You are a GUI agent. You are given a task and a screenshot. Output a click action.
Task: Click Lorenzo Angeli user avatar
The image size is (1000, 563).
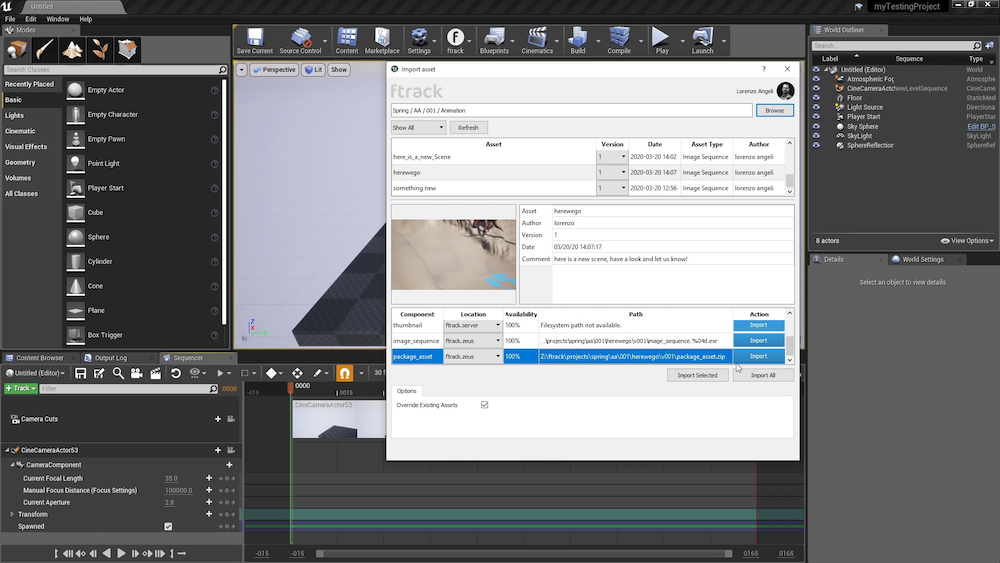[x=785, y=91]
